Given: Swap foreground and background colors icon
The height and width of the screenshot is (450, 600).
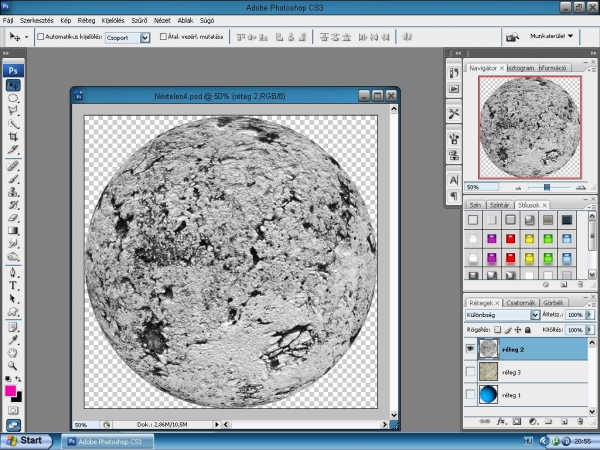Looking at the screenshot, I should point(18,379).
